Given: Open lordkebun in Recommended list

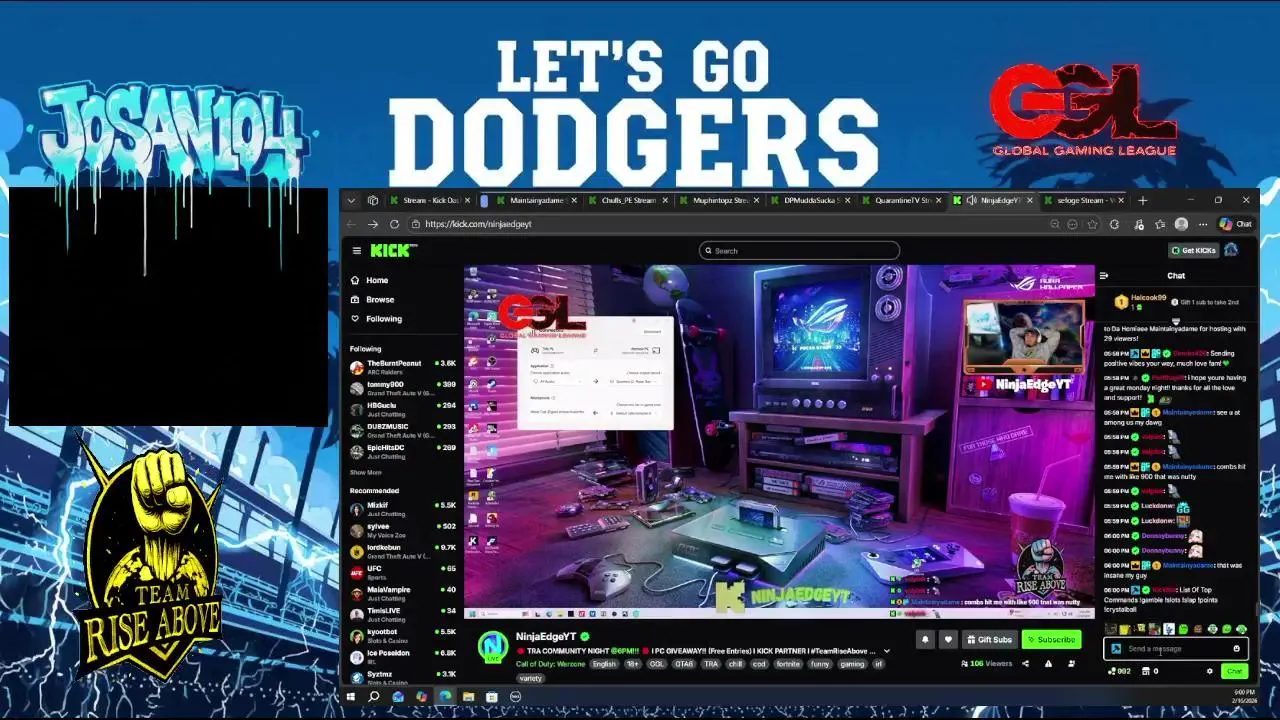Looking at the screenshot, I should pos(403,551).
